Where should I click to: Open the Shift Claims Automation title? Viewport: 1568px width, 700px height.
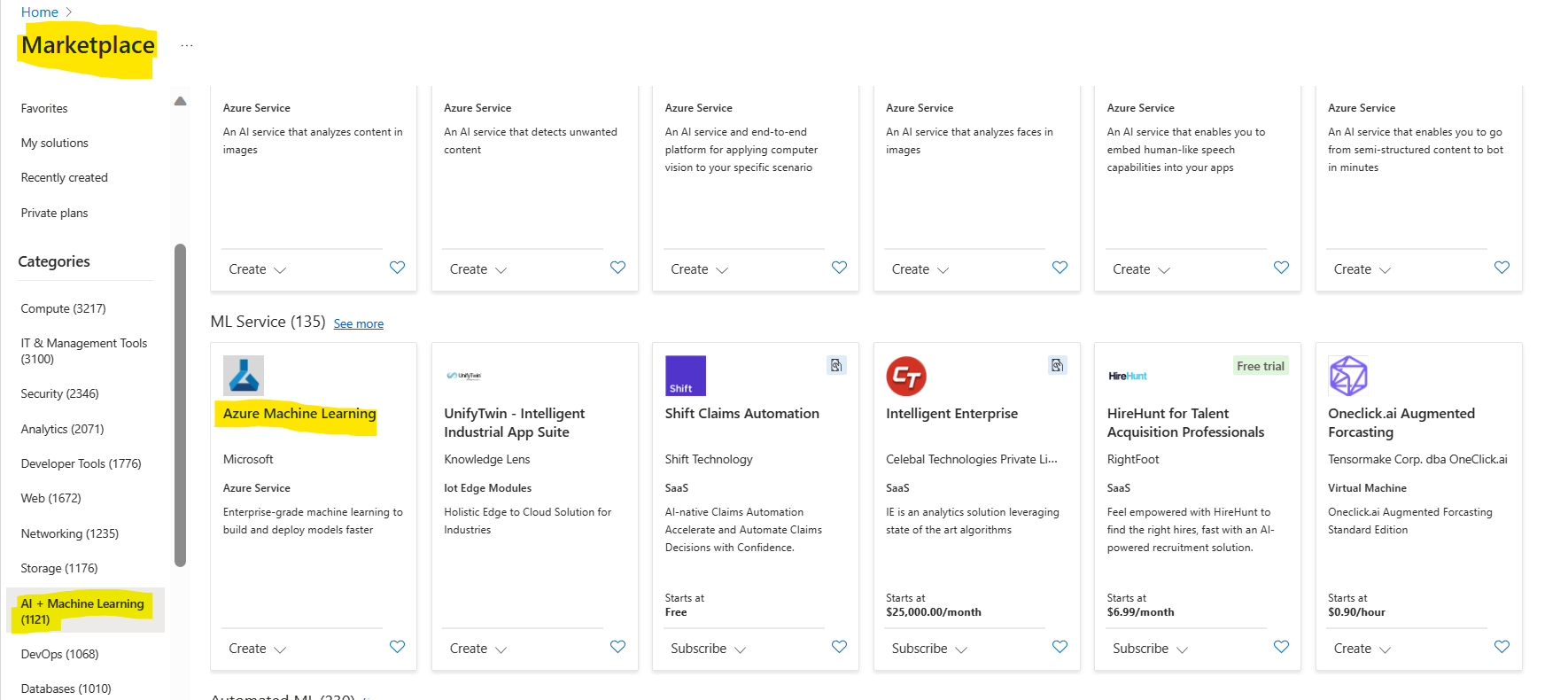tap(742, 414)
